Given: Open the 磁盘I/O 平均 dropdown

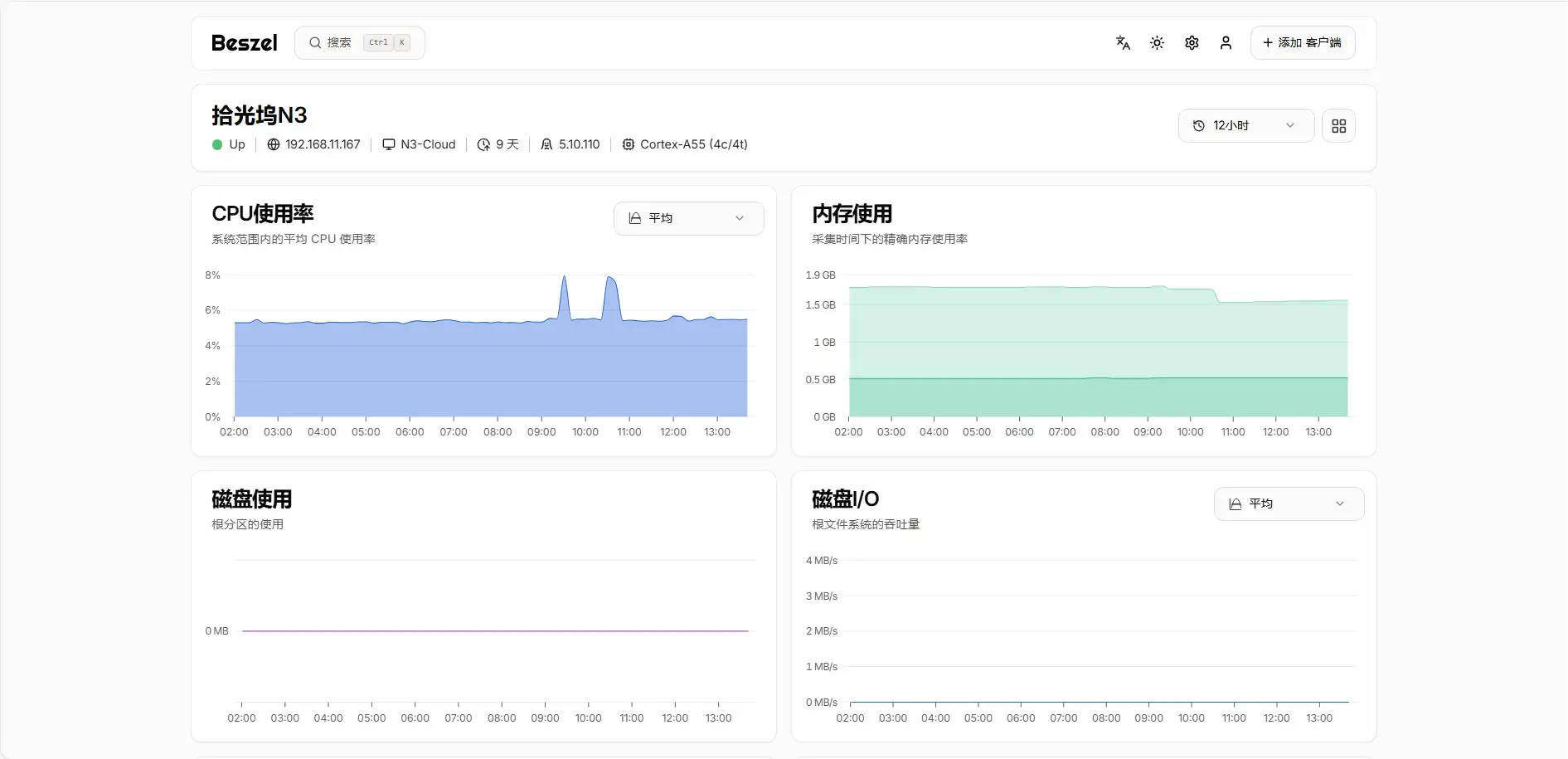Looking at the screenshot, I should pyautogui.click(x=1289, y=504).
